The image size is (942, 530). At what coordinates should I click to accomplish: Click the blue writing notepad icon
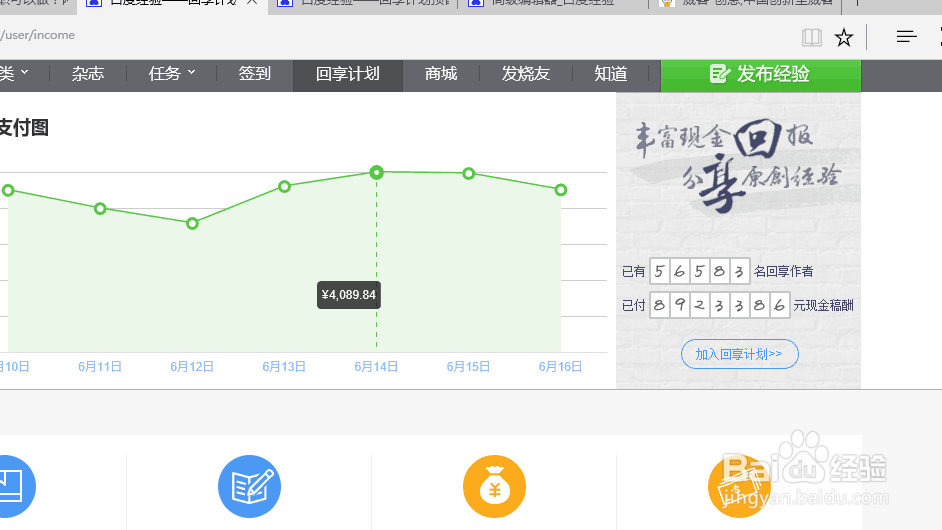pyautogui.click(x=249, y=486)
